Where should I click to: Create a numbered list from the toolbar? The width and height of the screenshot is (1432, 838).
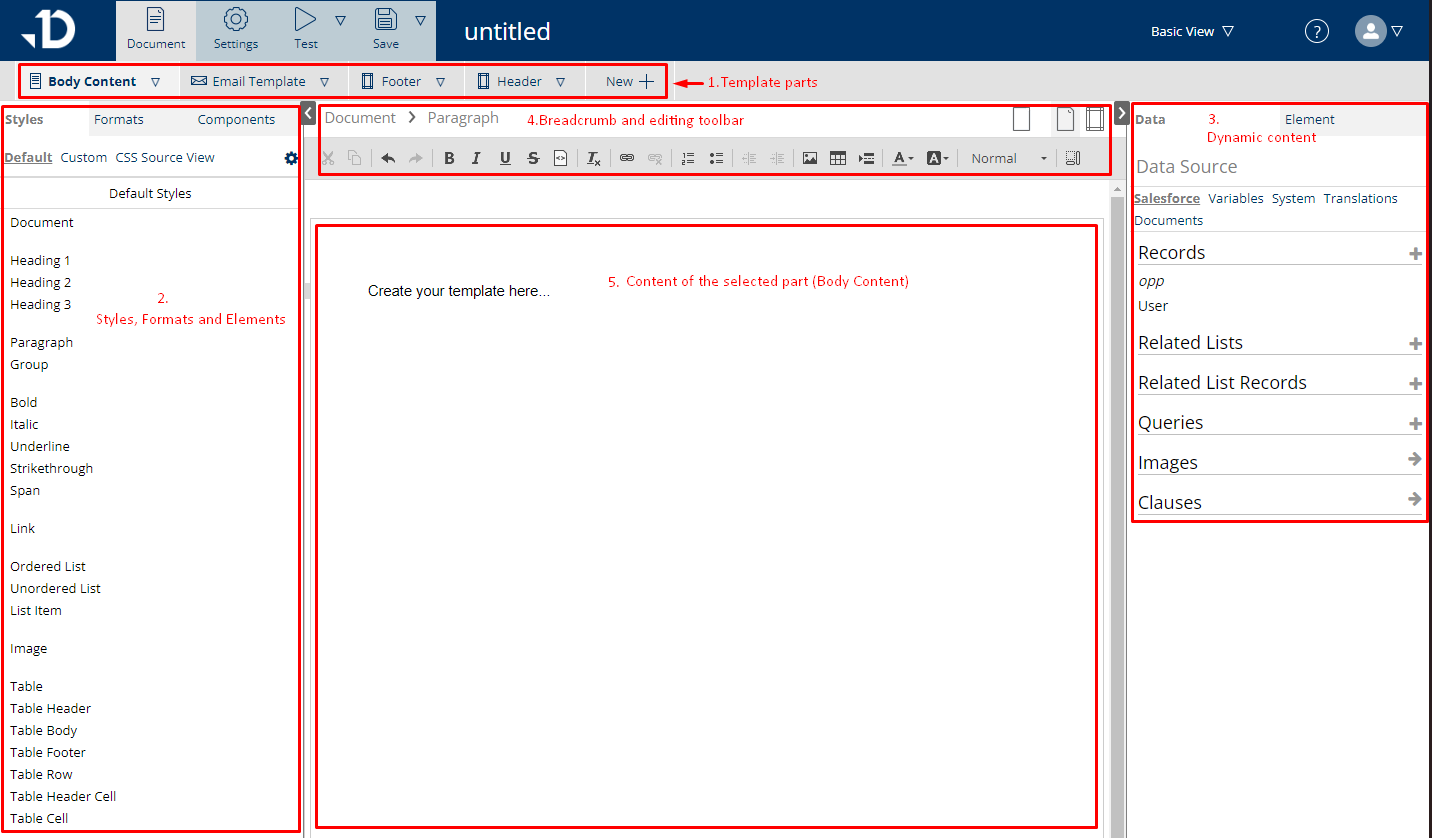click(687, 158)
